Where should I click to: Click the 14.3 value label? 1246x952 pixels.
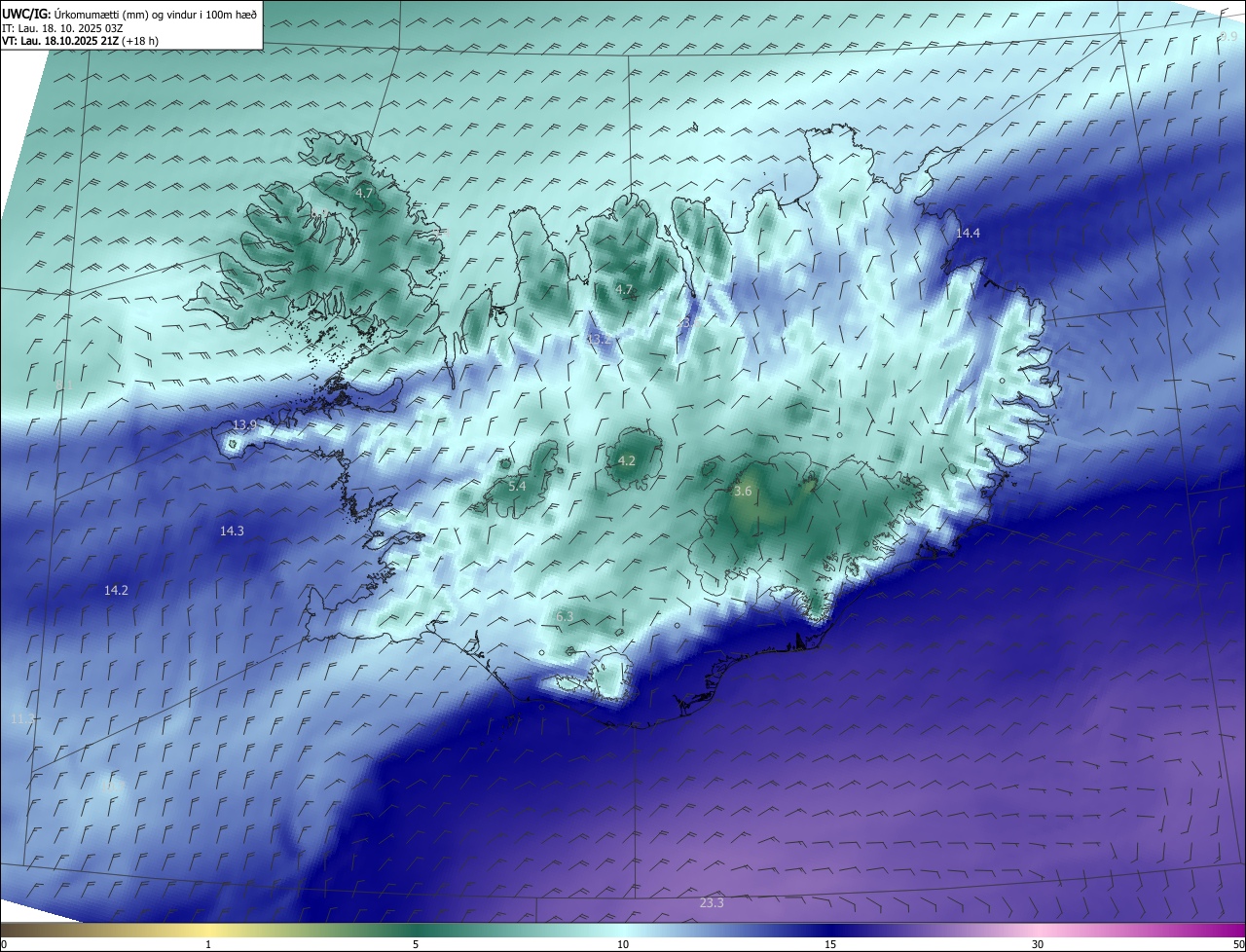[232, 531]
